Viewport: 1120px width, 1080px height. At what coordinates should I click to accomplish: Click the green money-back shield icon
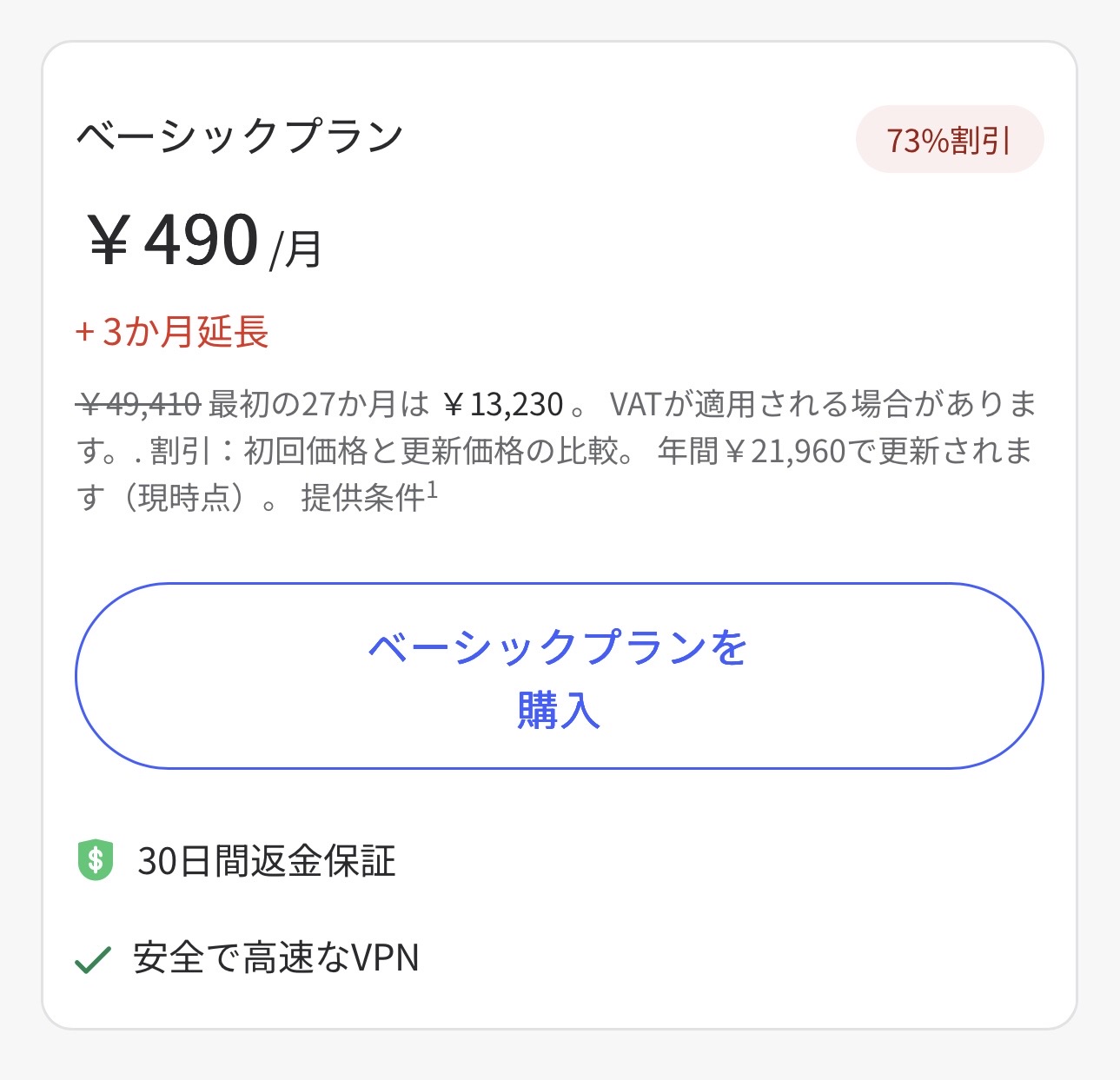(96, 860)
